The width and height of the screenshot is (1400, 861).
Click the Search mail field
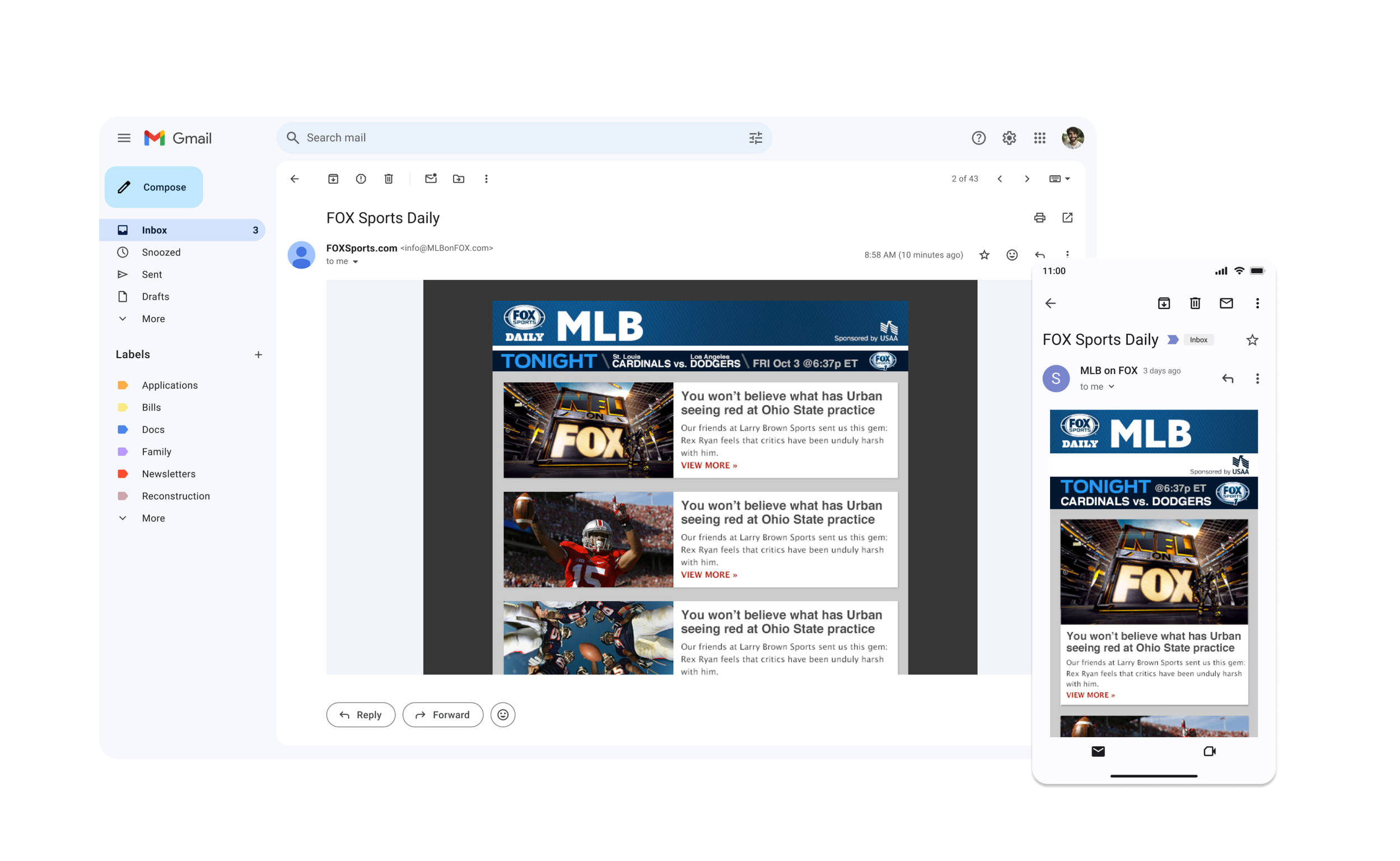pos(512,138)
